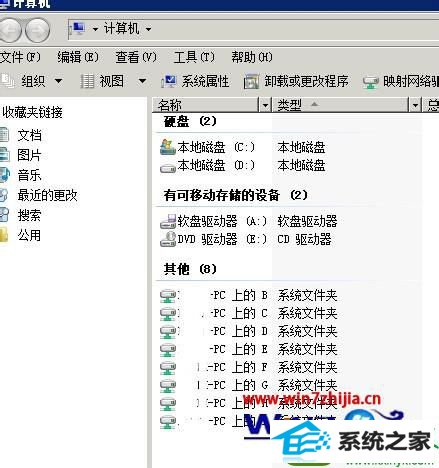This screenshot has width=439, height=468.
Task: Click the 文档 favorites icon
Action: tap(5, 135)
